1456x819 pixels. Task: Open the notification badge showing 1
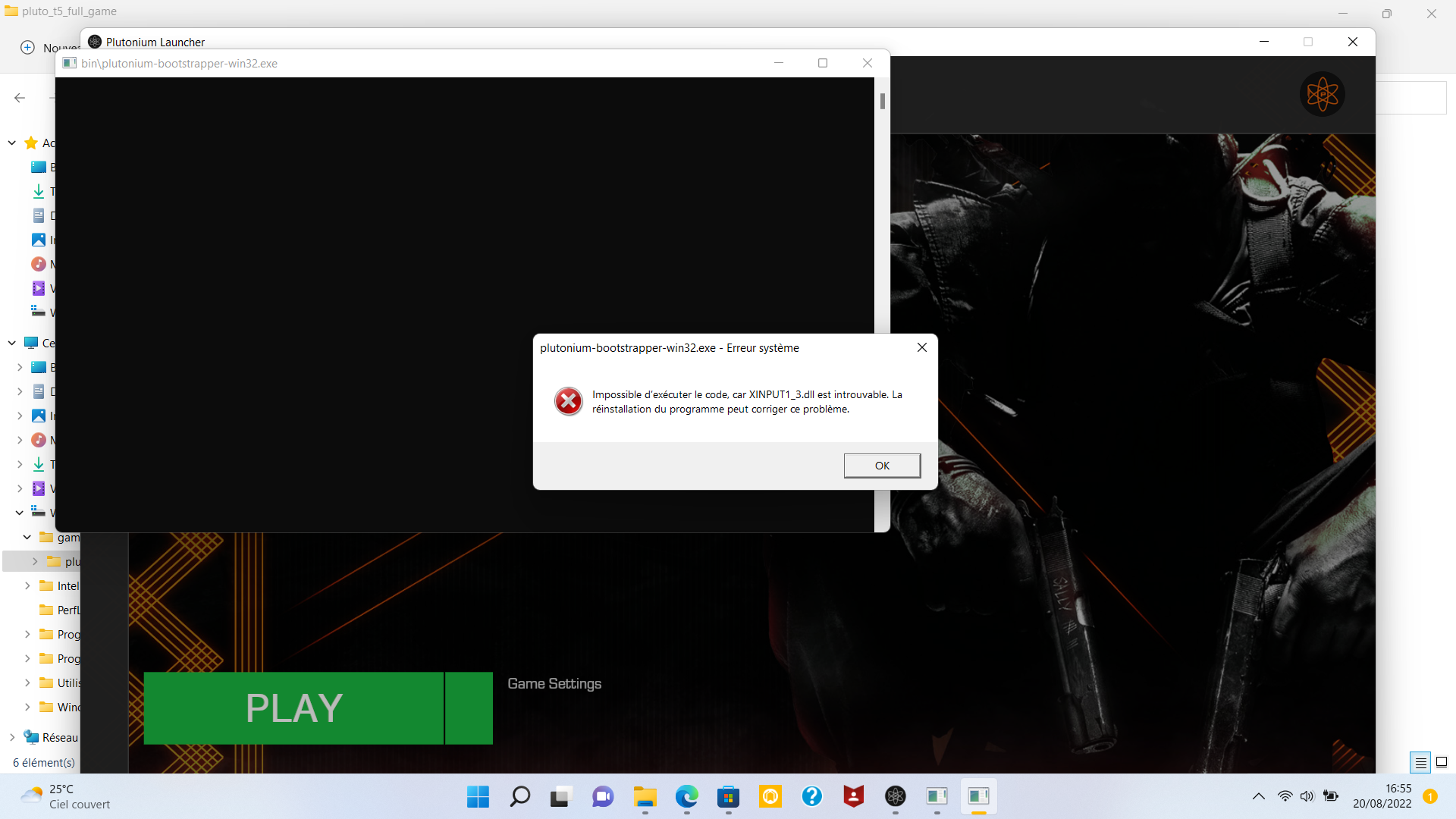coord(1430,796)
